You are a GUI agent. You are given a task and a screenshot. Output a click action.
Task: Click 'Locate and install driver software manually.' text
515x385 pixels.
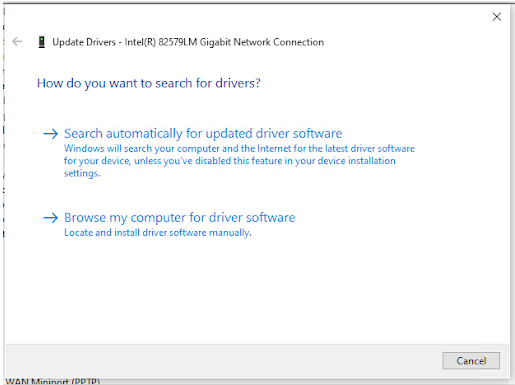pyautogui.click(x=158, y=232)
